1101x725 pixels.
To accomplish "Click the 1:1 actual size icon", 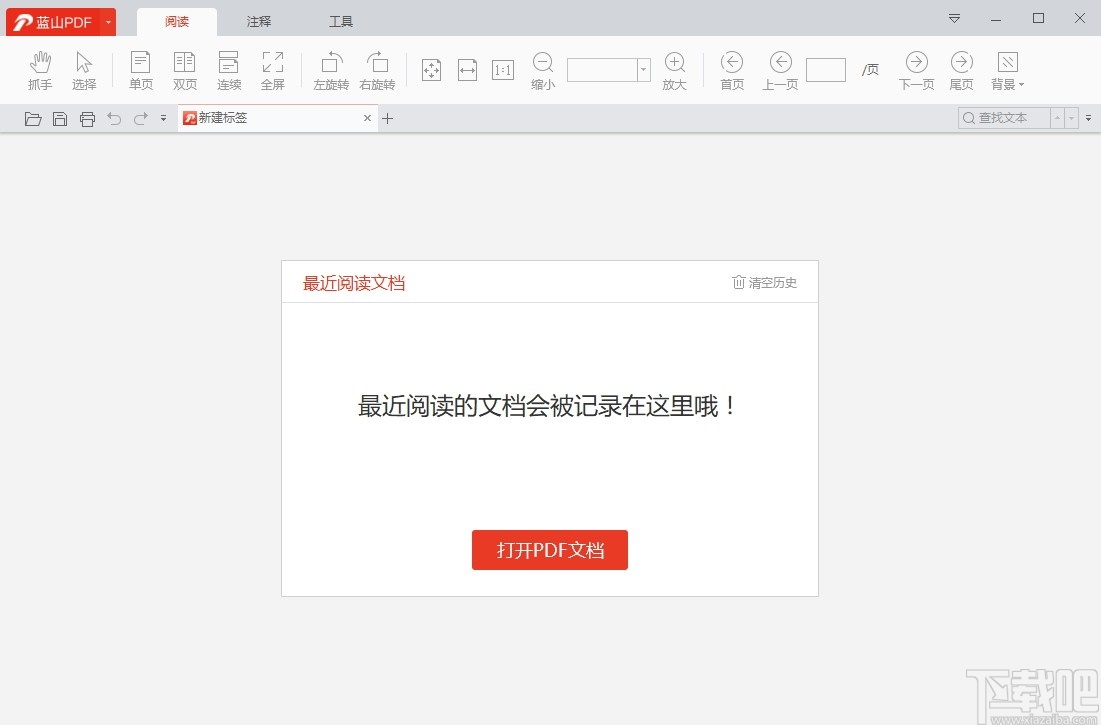I will (x=502, y=69).
